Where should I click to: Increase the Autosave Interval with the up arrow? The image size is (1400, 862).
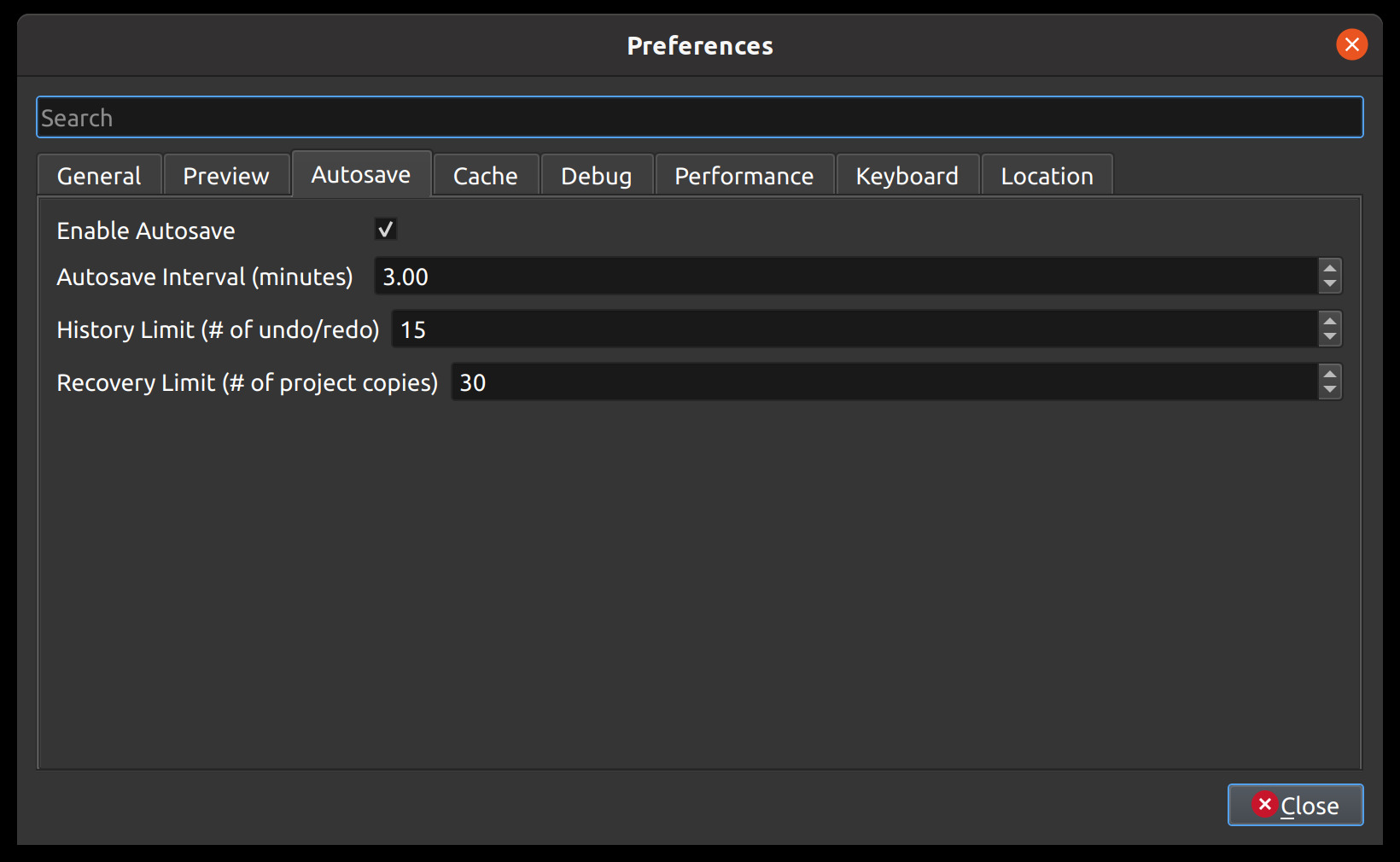pyautogui.click(x=1329, y=268)
